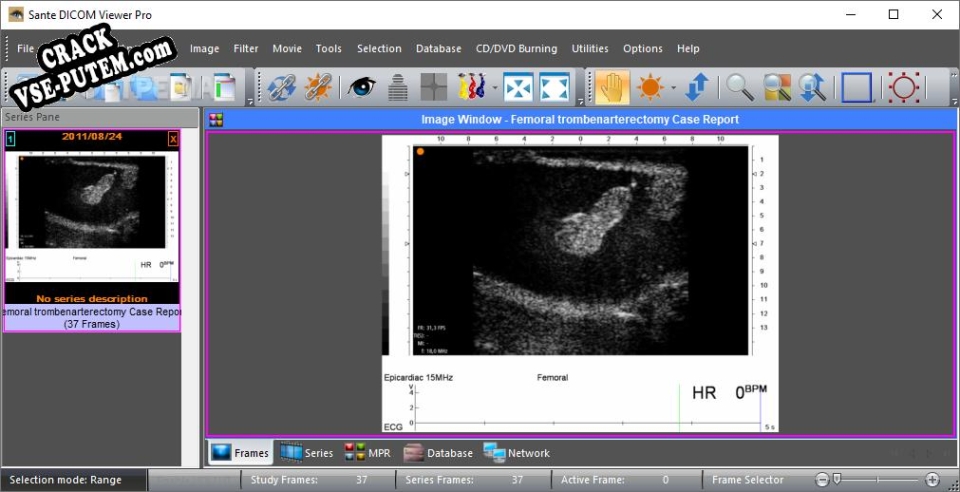Open the Database menu in the menu bar
This screenshot has height=492, width=960.
pyautogui.click(x=438, y=48)
